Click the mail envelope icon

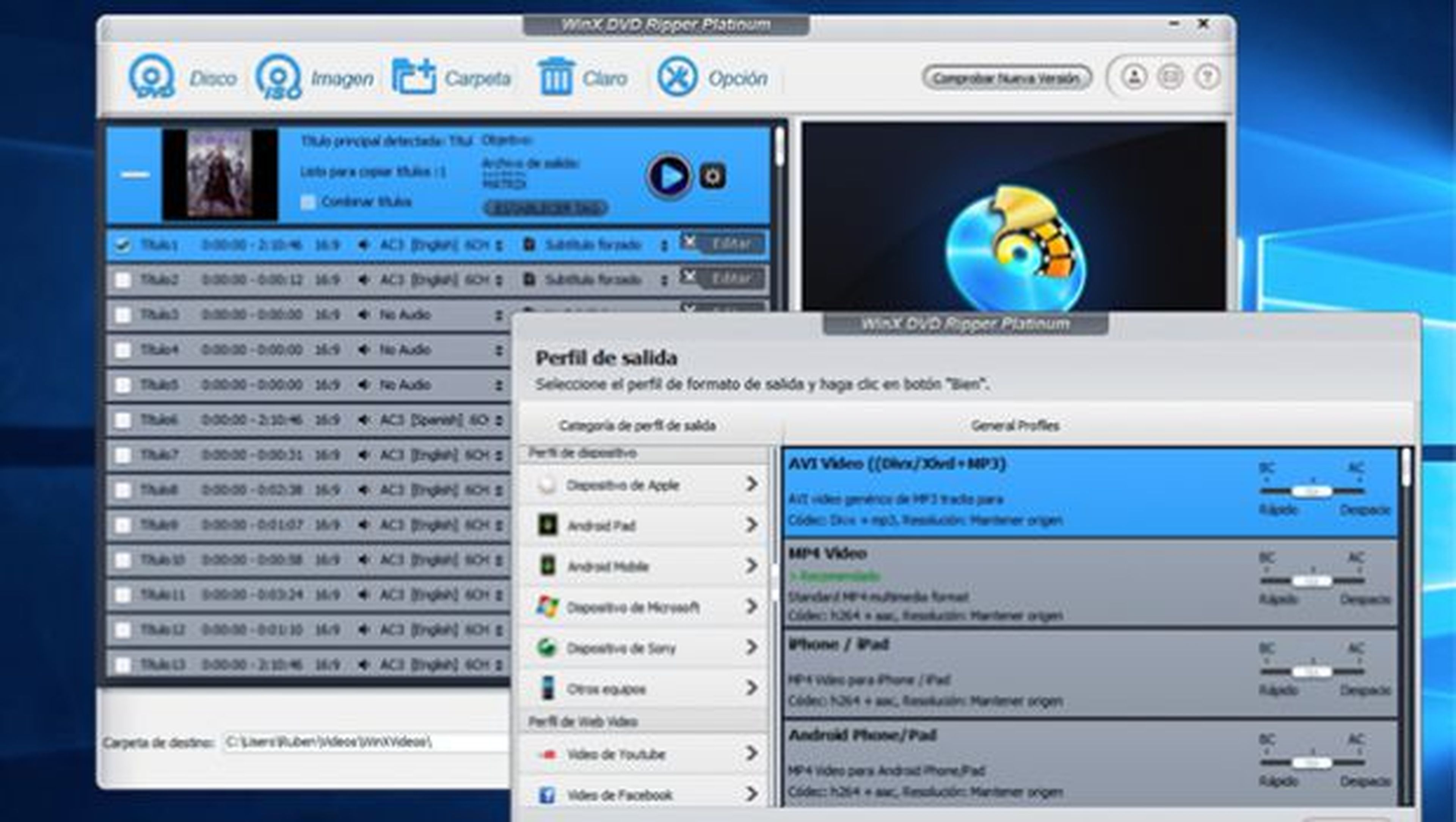tap(1170, 77)
